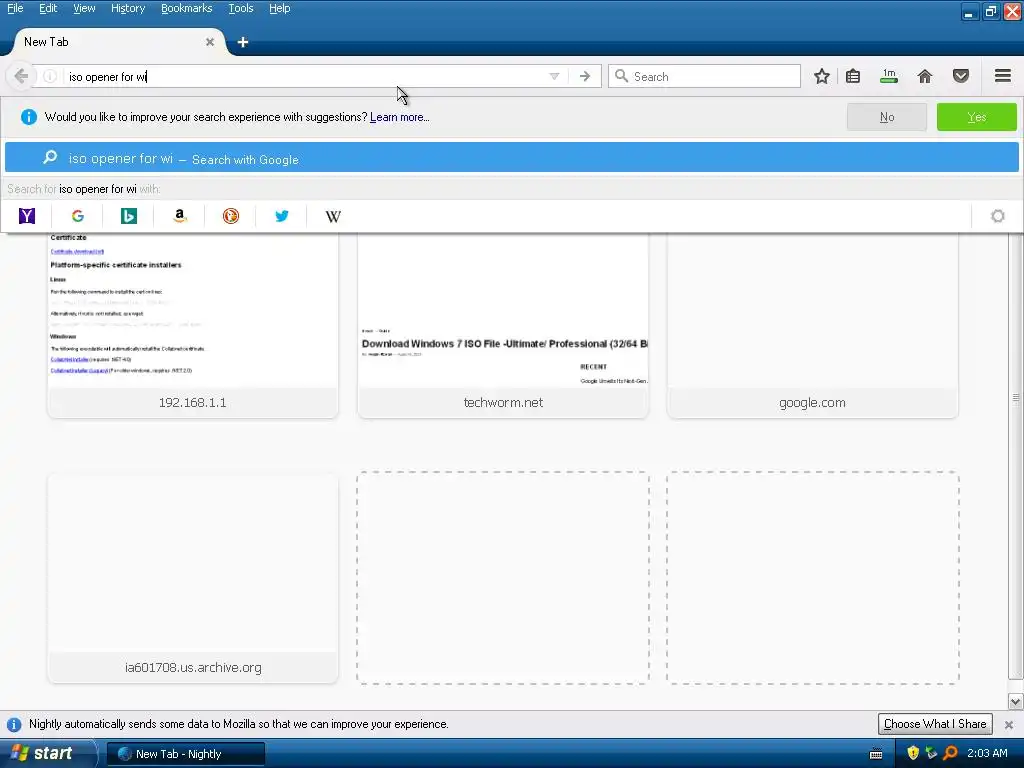Select the New Tab tab
Image resolution: width=1024 pixels, height=768 pixels.
(118, 42)
